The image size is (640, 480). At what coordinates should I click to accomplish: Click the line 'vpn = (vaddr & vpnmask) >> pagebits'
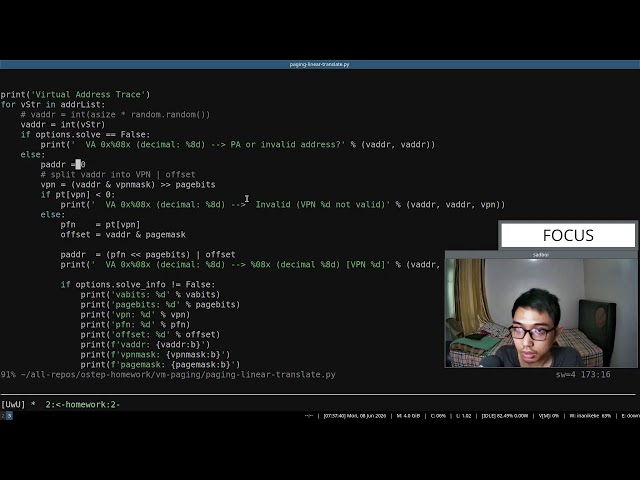pos(128,184)
